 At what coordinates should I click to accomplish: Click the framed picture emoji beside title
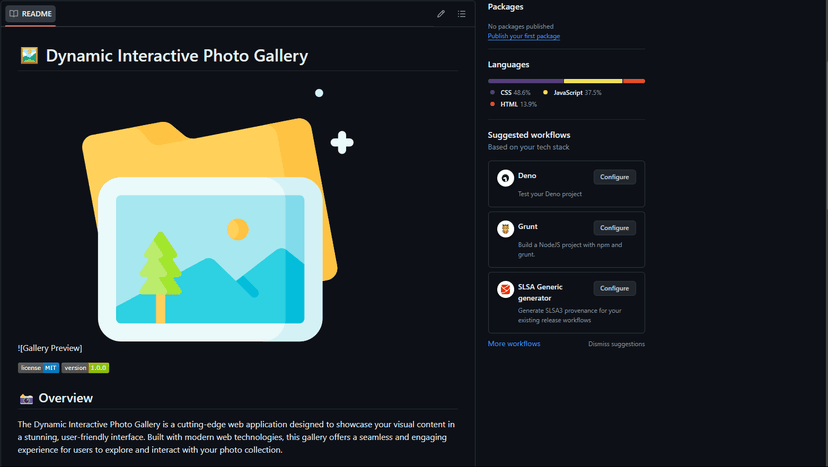click(x=30, y=55)
